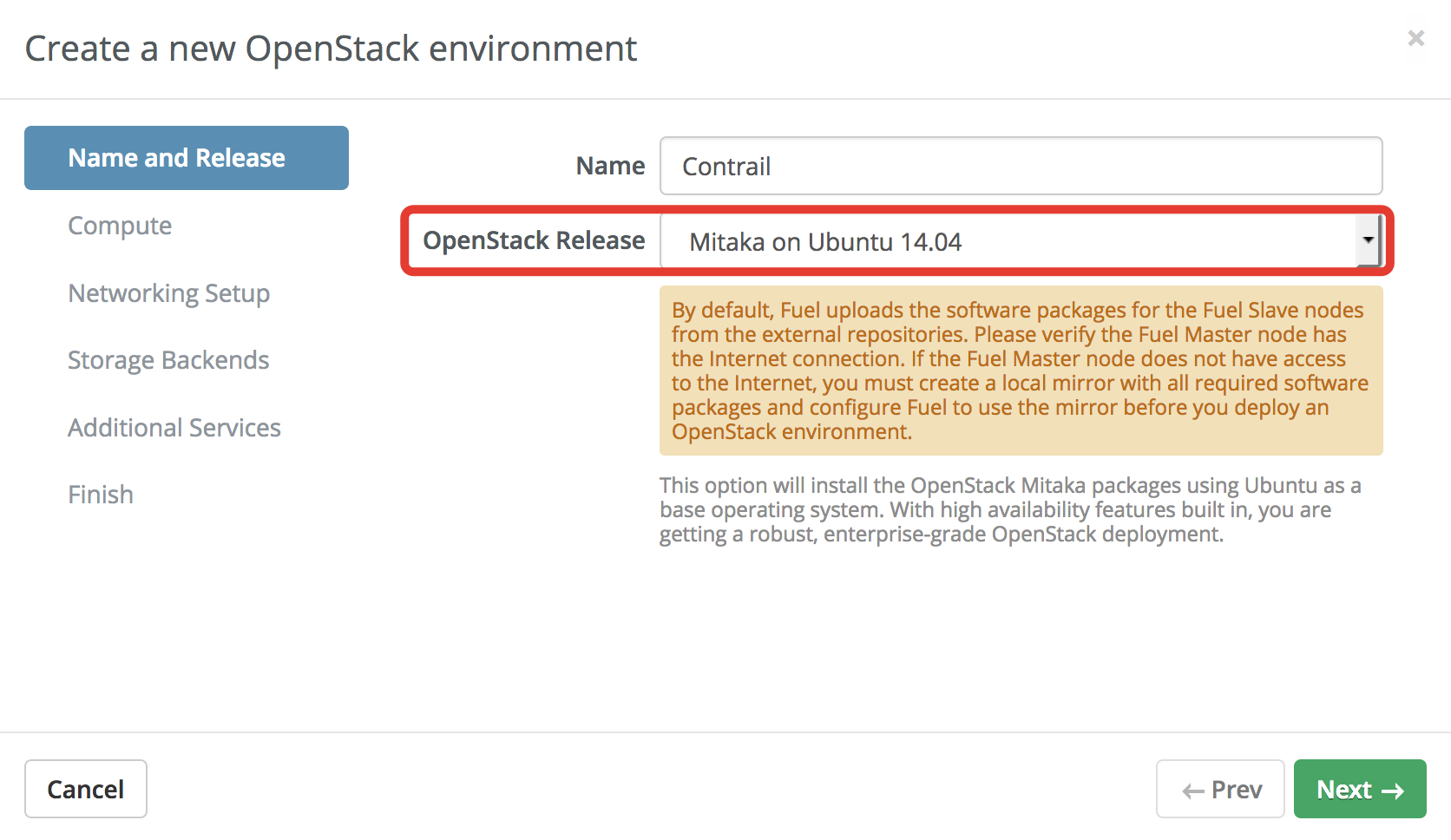
Task: Open the Additional Services step
Action: click(x=174, y=428)
